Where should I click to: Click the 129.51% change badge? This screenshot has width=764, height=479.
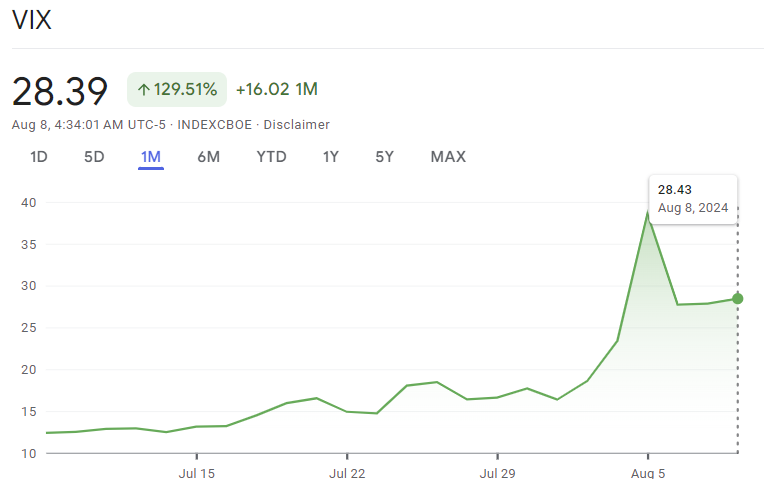(177, 90)
